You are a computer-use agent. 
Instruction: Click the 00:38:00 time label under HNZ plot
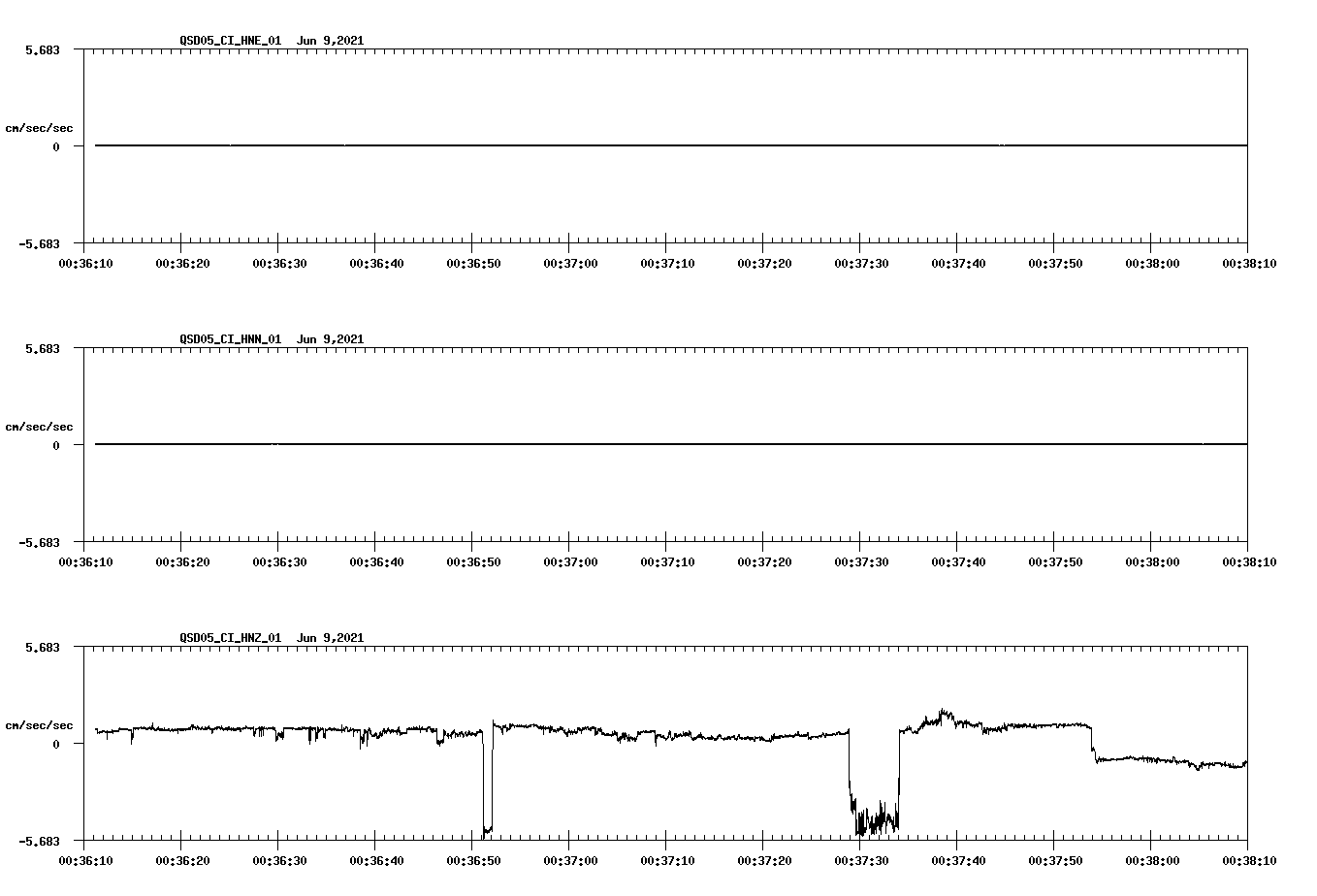click(1152, 860)
